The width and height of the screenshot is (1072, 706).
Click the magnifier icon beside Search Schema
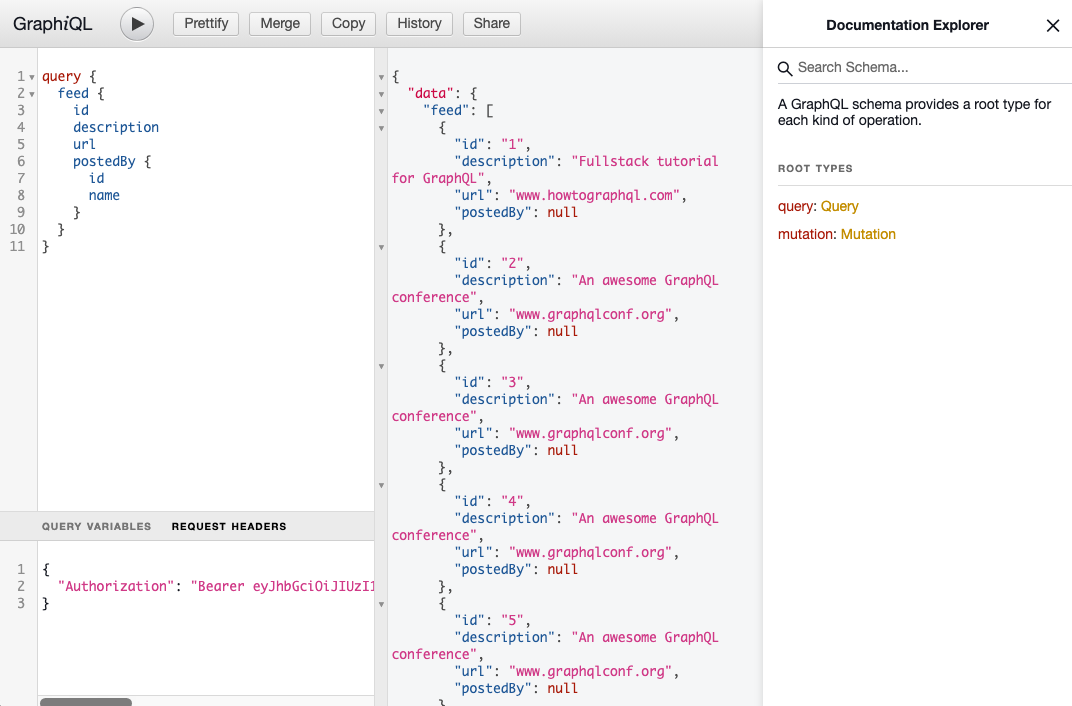(785, 68)
